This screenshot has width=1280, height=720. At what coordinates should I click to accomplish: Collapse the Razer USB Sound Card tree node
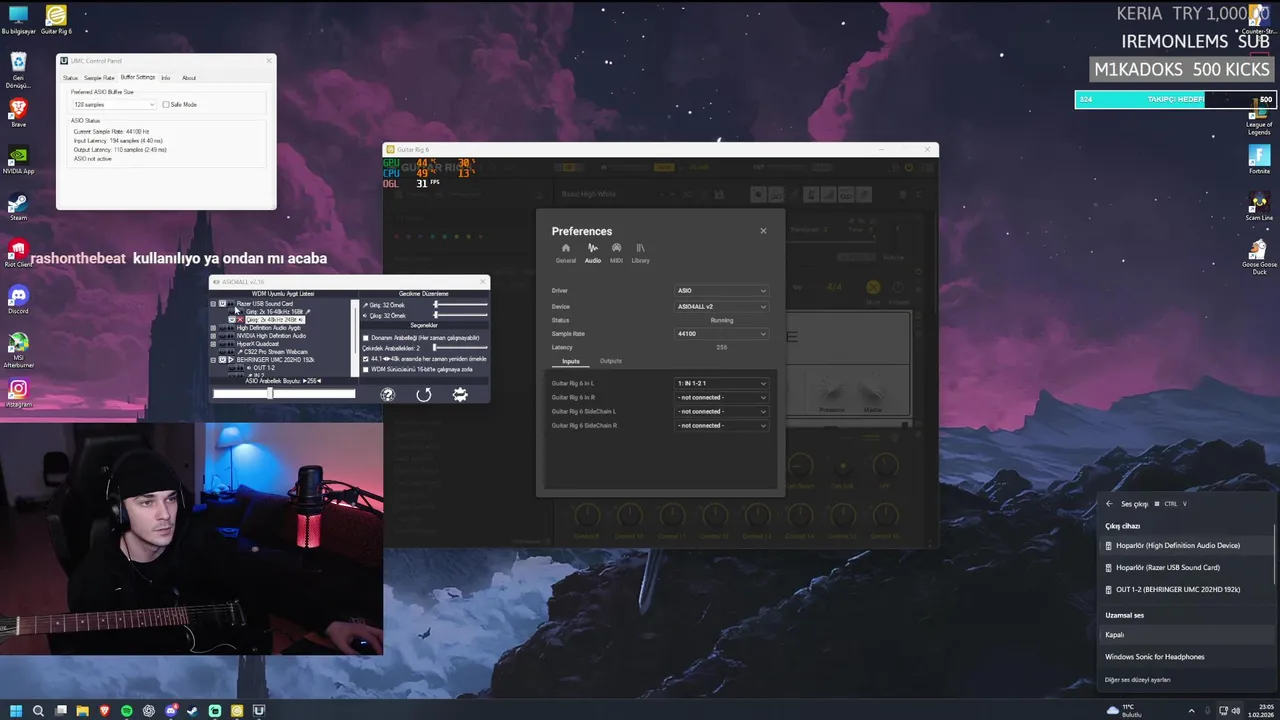pos(213,304)
